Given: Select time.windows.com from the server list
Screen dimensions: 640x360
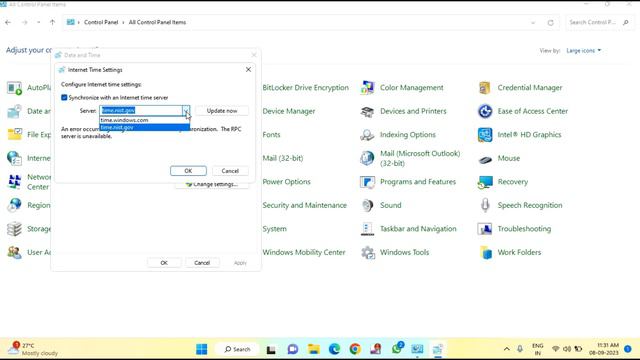Looking at the screenshot, I should click(144, 120).
